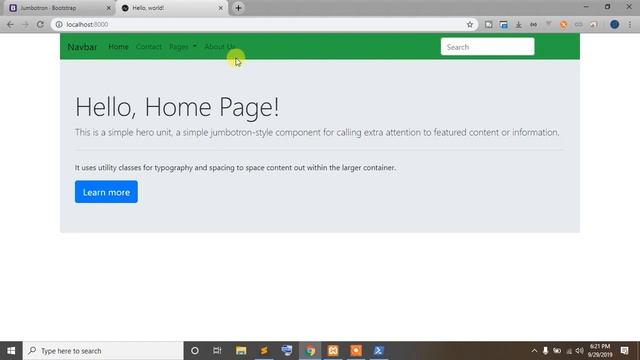Click the microphone icon in system tray
This screenshot has height=360, width=640.
click(x=545, y=351)
